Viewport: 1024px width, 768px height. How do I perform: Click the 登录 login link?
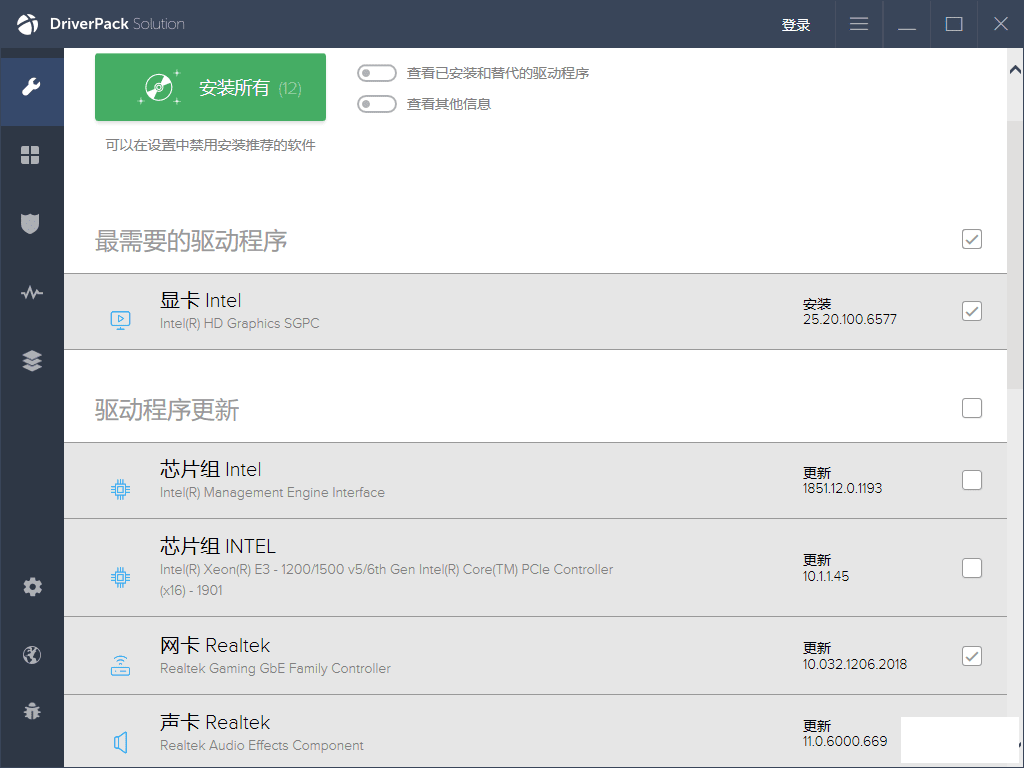point(795,25)
